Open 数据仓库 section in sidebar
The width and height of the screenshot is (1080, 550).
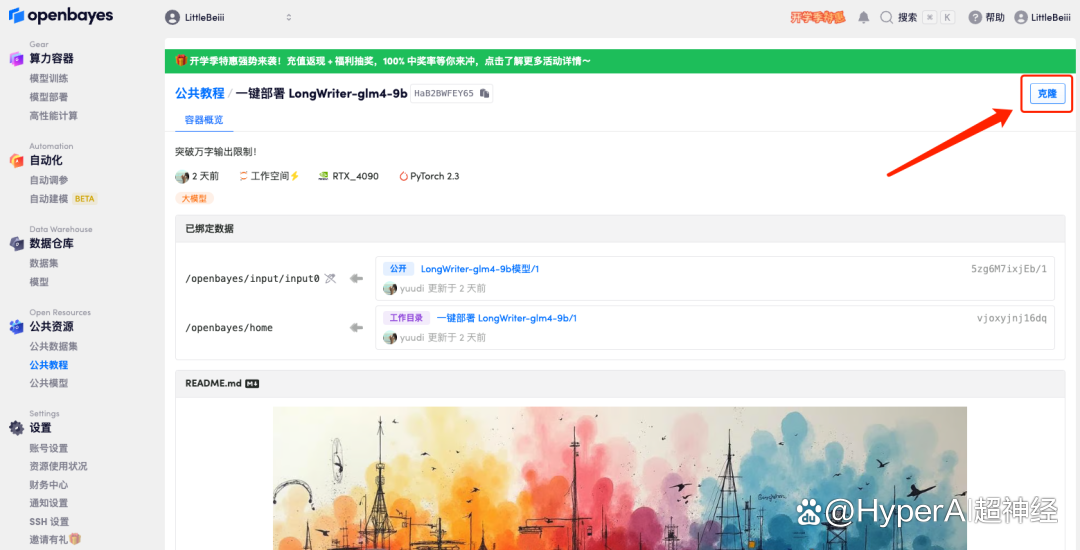[x=51, y=244]
